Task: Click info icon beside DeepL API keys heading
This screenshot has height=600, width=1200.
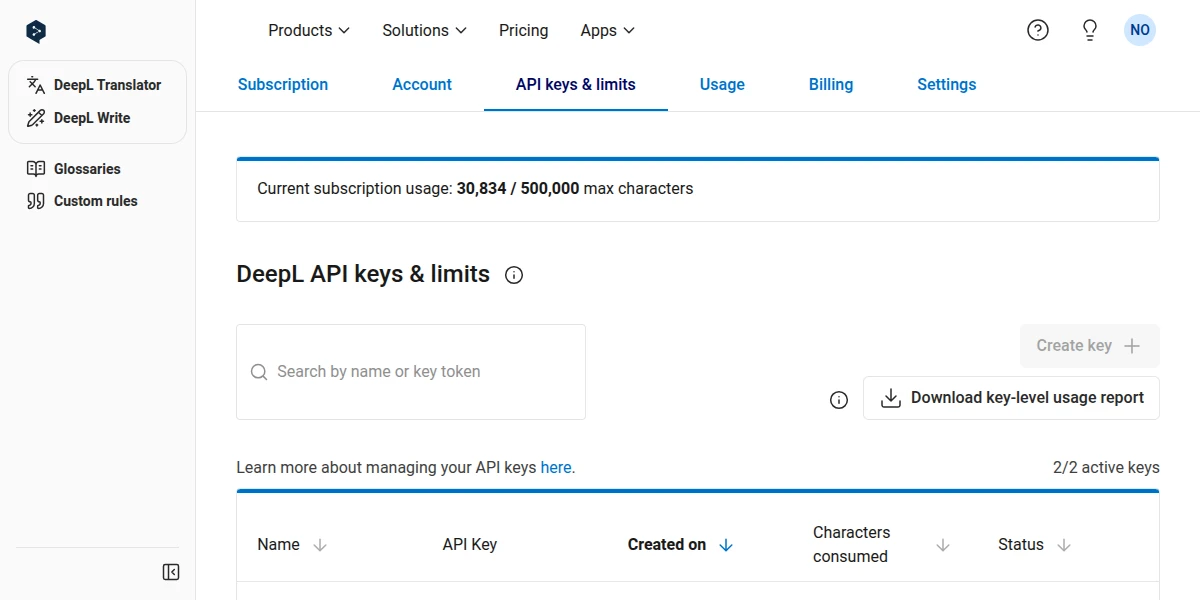Action: coord(514,275)
